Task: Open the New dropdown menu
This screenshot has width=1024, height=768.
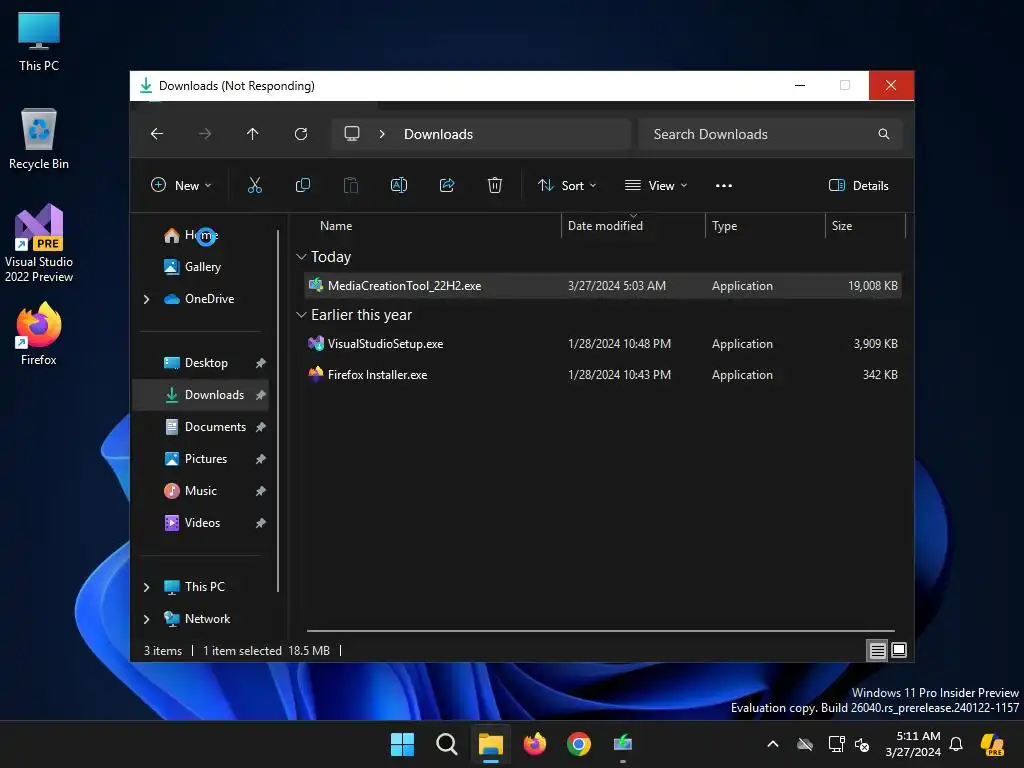Action: point(181,185)
